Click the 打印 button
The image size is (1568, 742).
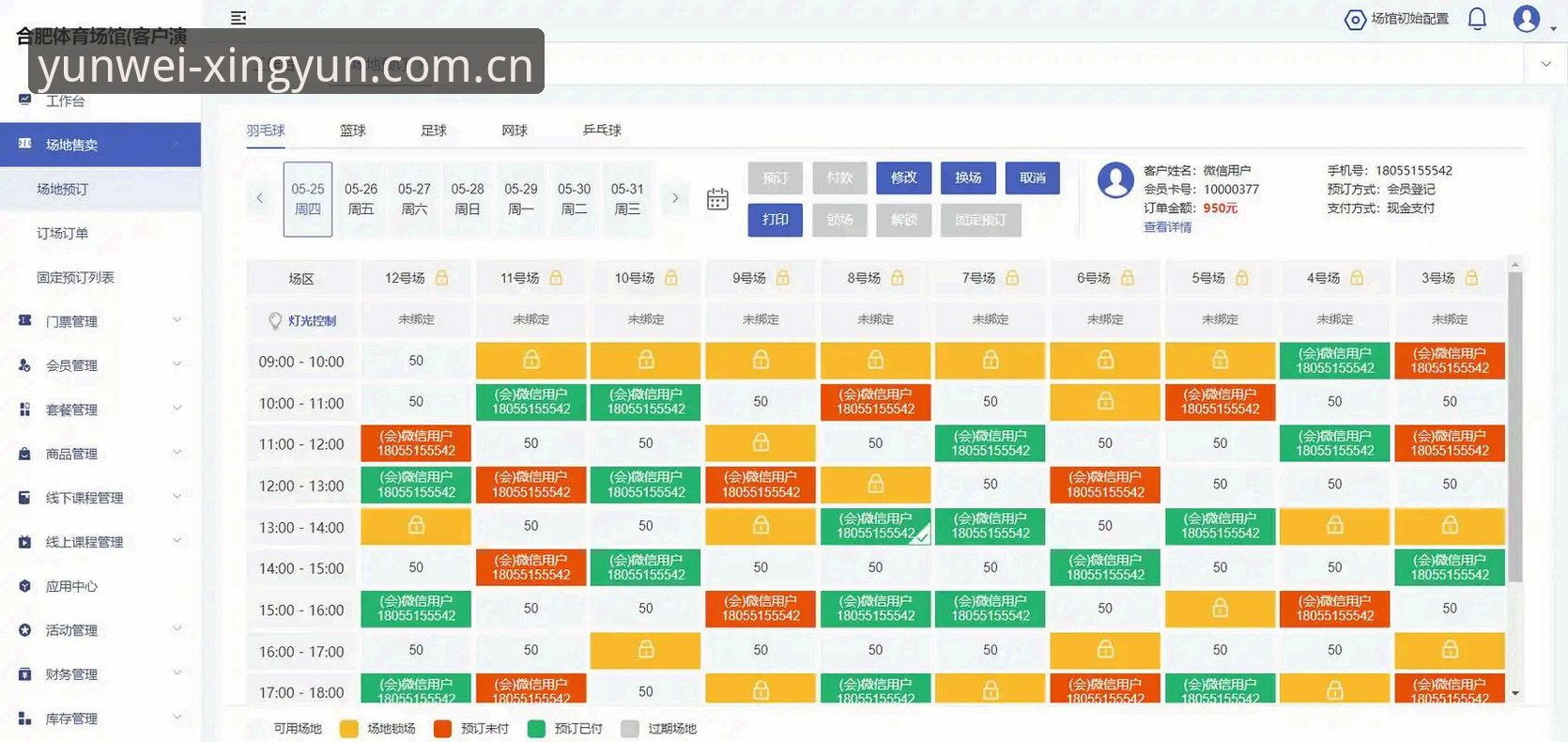776,220
